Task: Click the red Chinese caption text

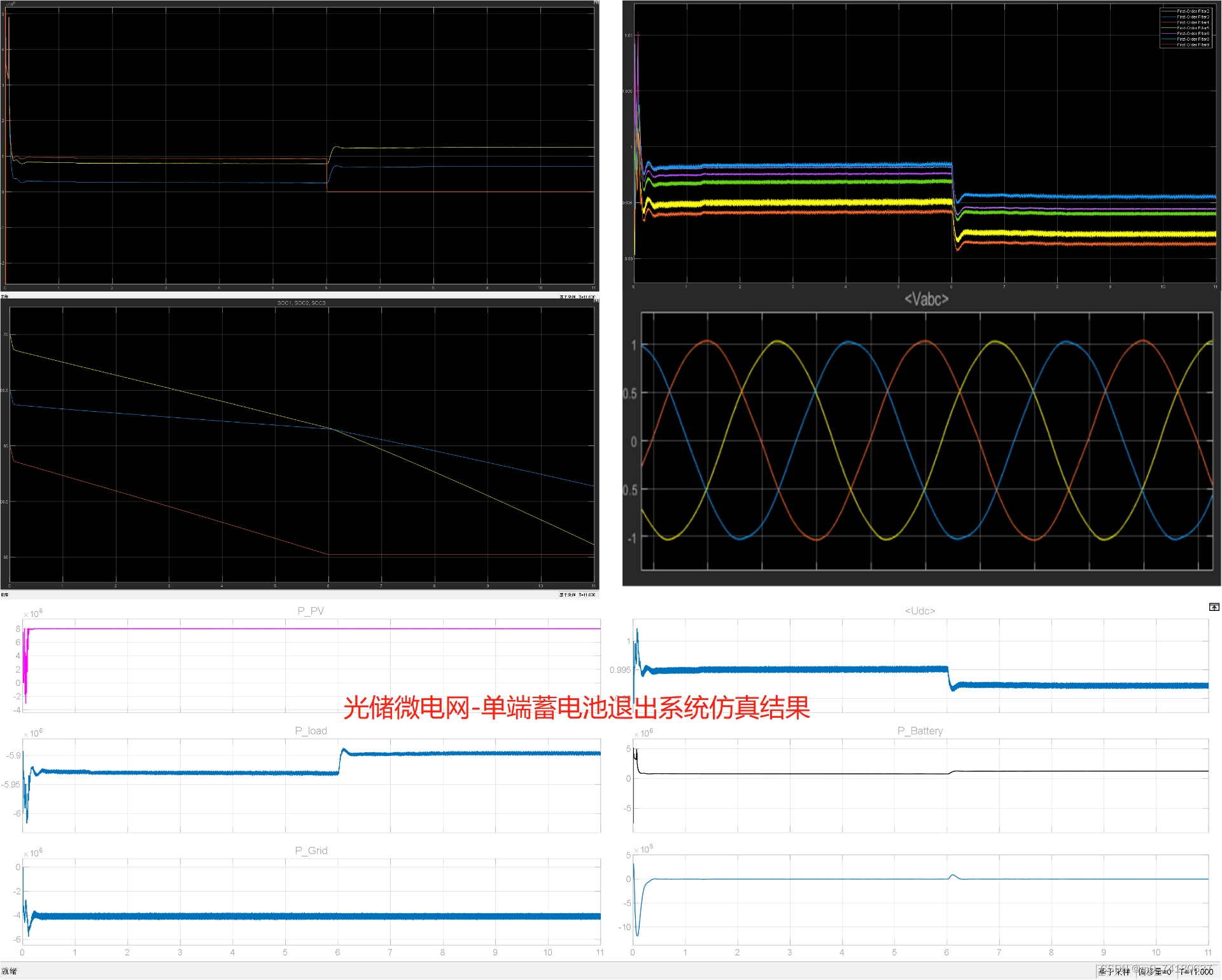Action: click(x=576, y=708)
